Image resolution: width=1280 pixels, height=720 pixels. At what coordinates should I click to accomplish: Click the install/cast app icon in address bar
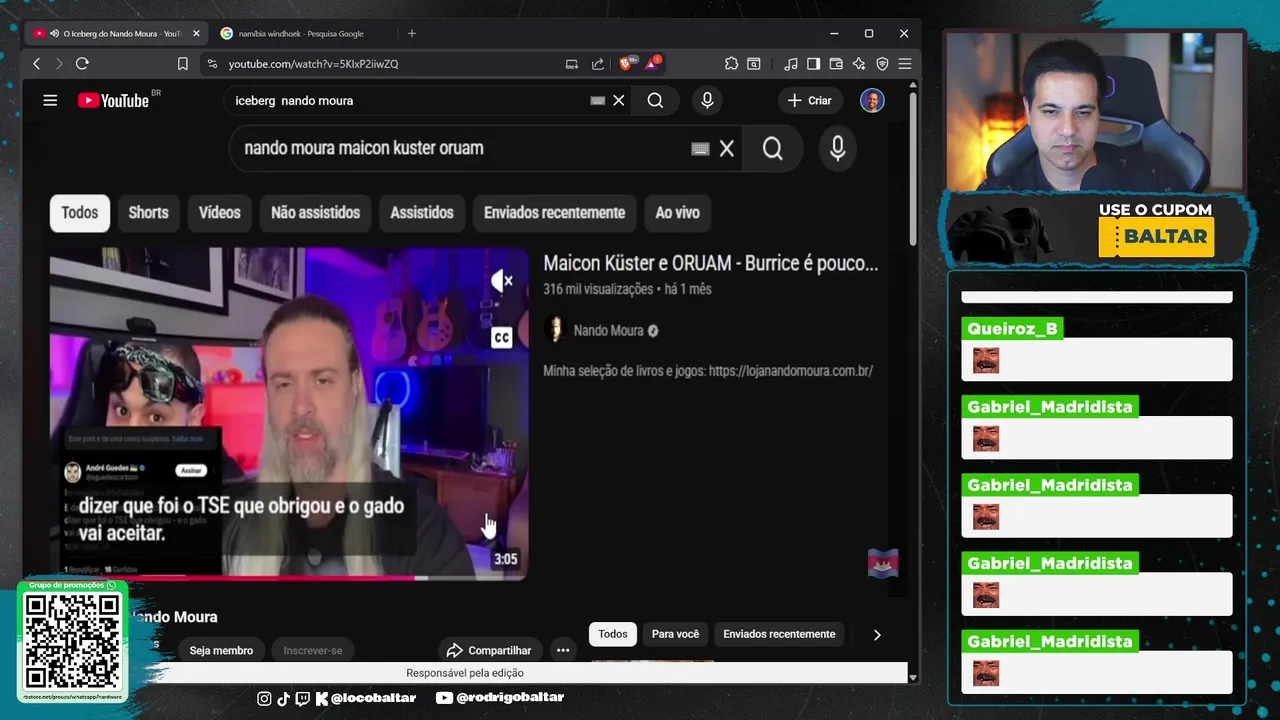[x=572, y=63]
